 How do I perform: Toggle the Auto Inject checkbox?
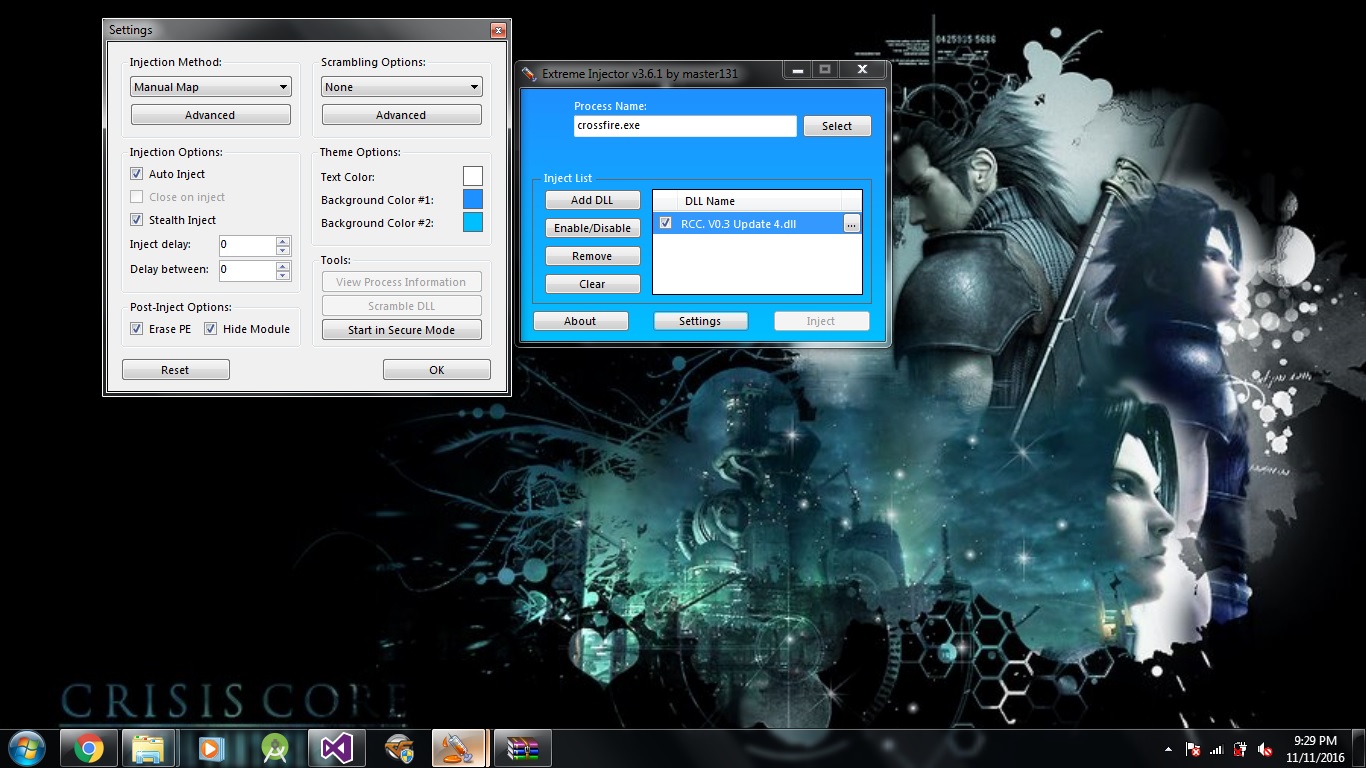(x=137, y=174)
